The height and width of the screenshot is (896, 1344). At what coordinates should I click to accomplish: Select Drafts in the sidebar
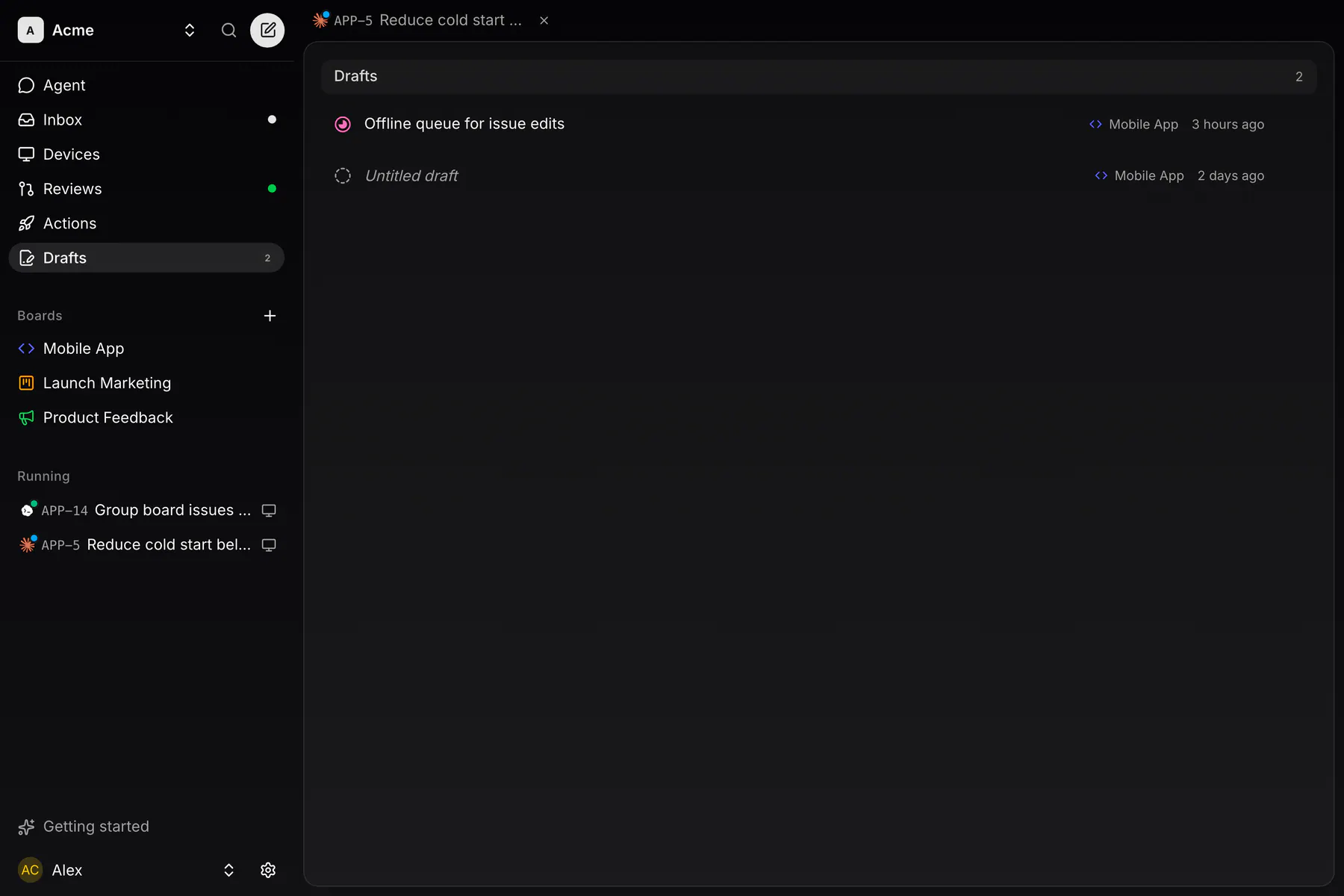tap(146, 258)
